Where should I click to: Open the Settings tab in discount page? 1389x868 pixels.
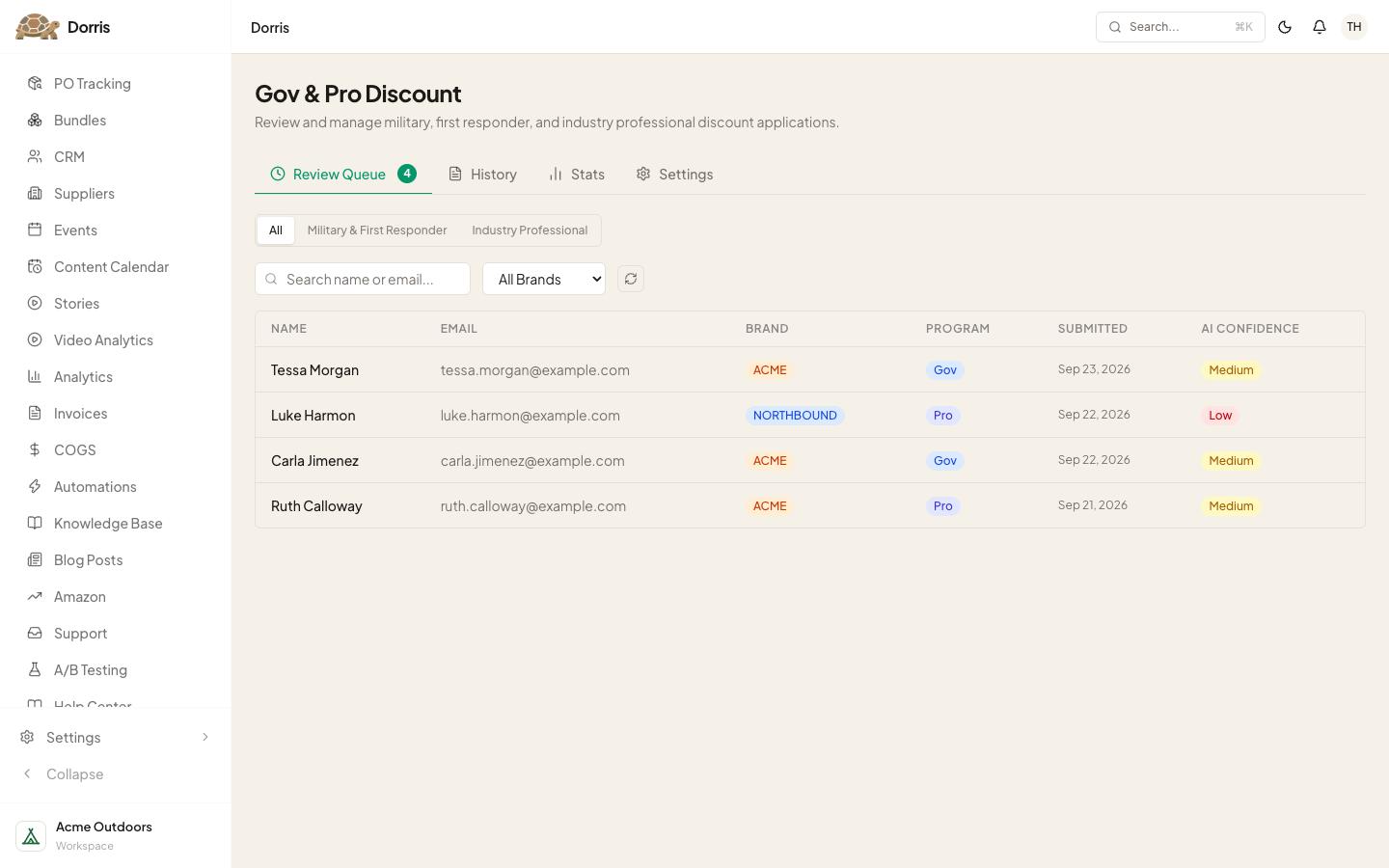click(674, 175)
